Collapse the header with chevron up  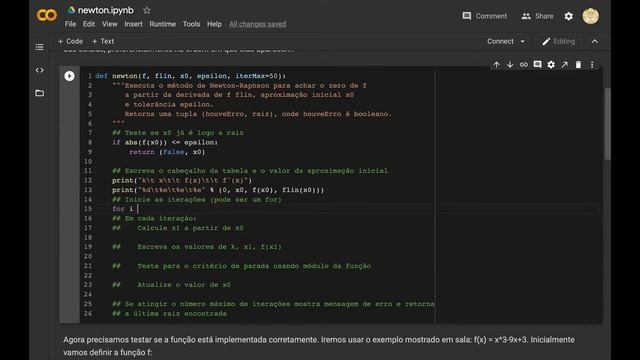pos(595,41)
